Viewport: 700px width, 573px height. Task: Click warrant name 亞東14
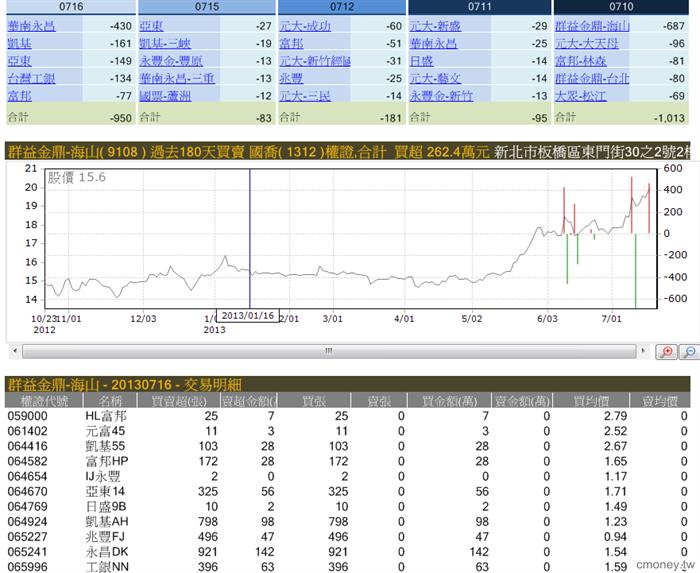point(105,491)
